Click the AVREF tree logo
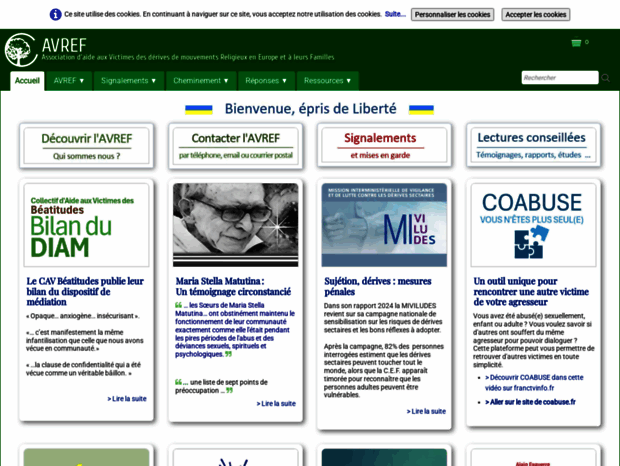The width and height of the screenshot is (620, 466). pos(21,50)
